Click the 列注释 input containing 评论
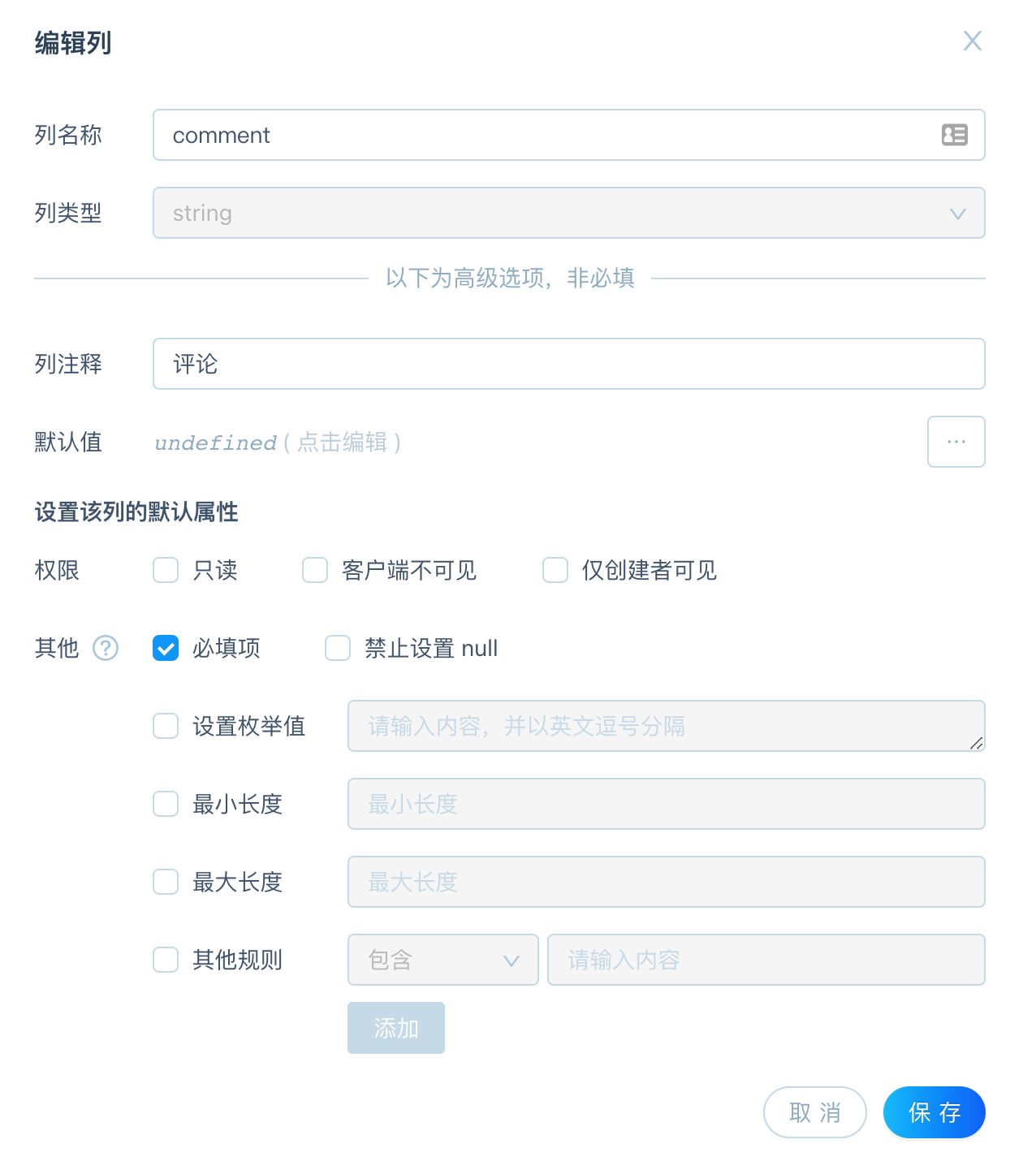The width and height of the screenshot is (1036, 1174). (x=569, y=364)
